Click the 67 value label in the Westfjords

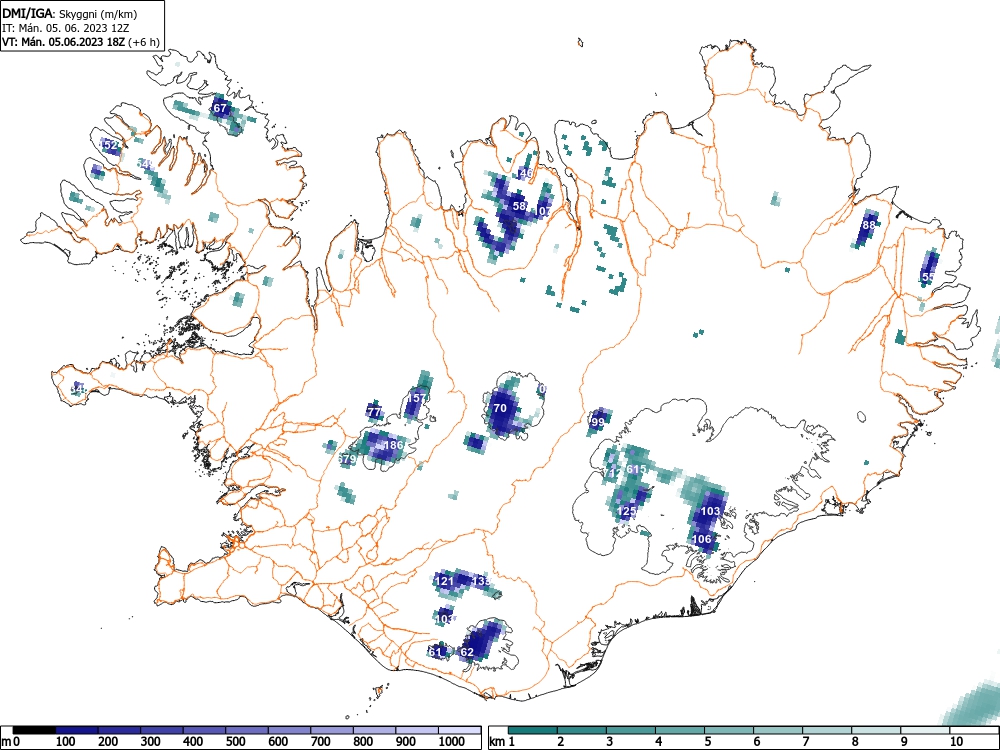220,108
